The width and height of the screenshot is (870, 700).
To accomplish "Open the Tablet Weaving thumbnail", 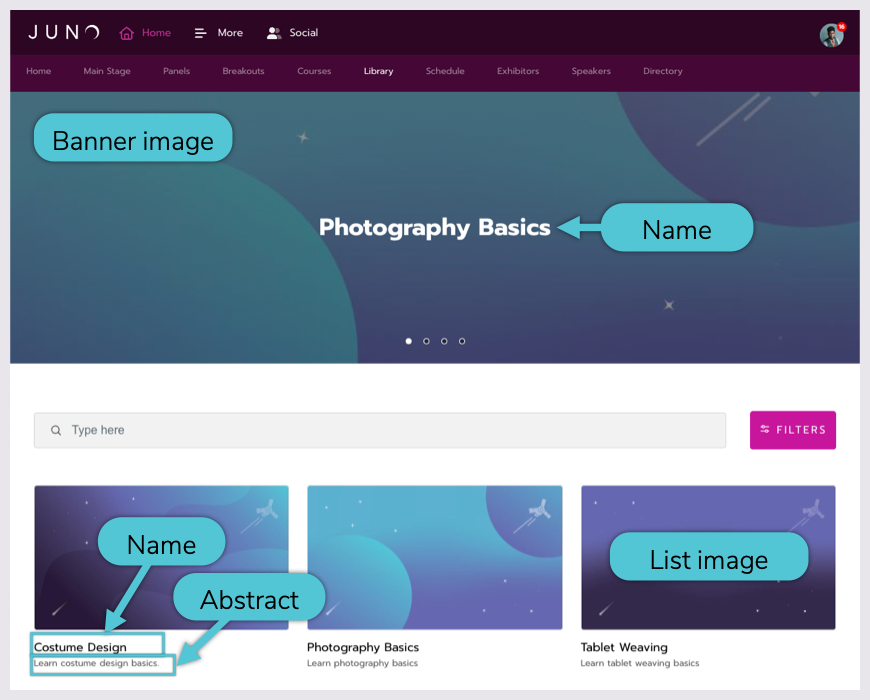I will point(708,557).
